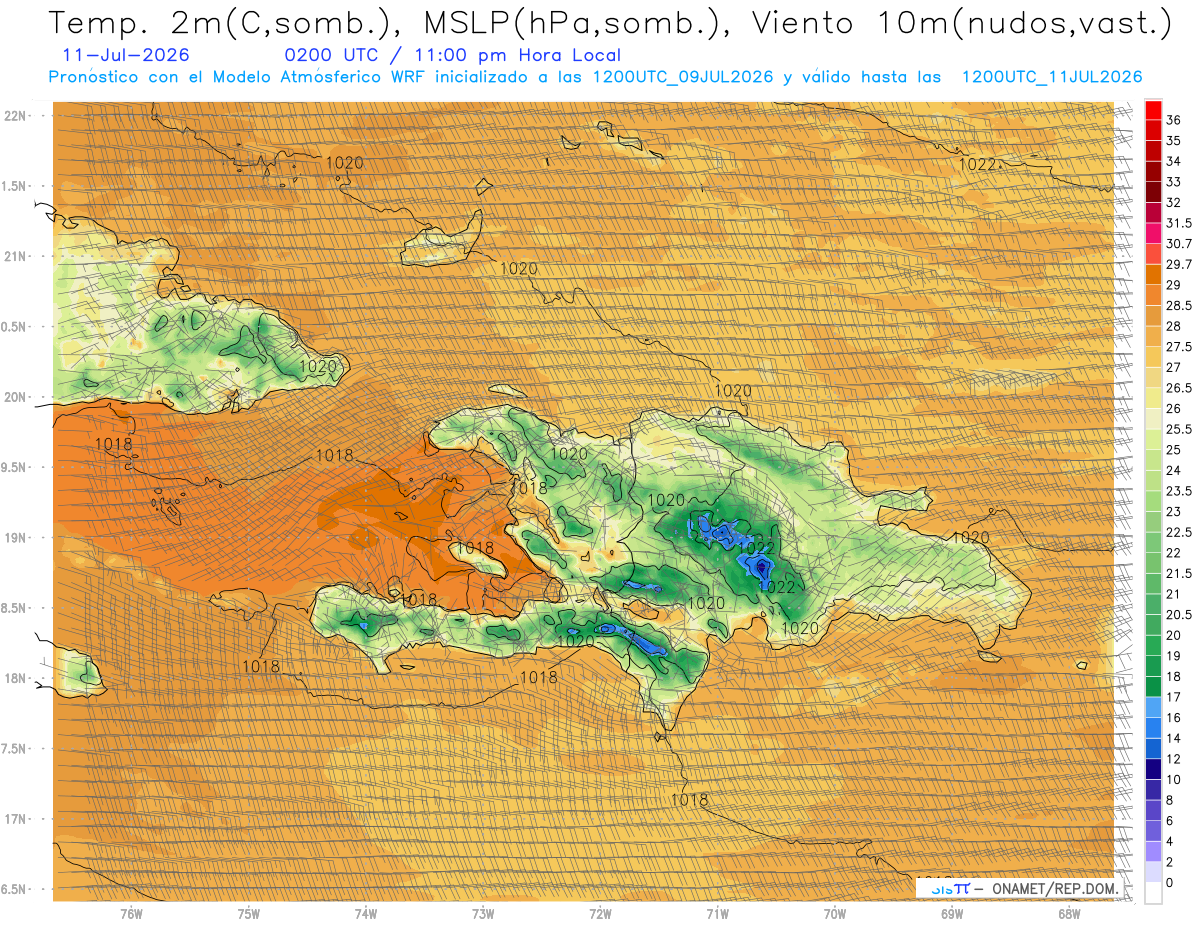Click the '72W' longitude axis label
This screenshot has height=927, width=1200.
(x=600, y=915)
